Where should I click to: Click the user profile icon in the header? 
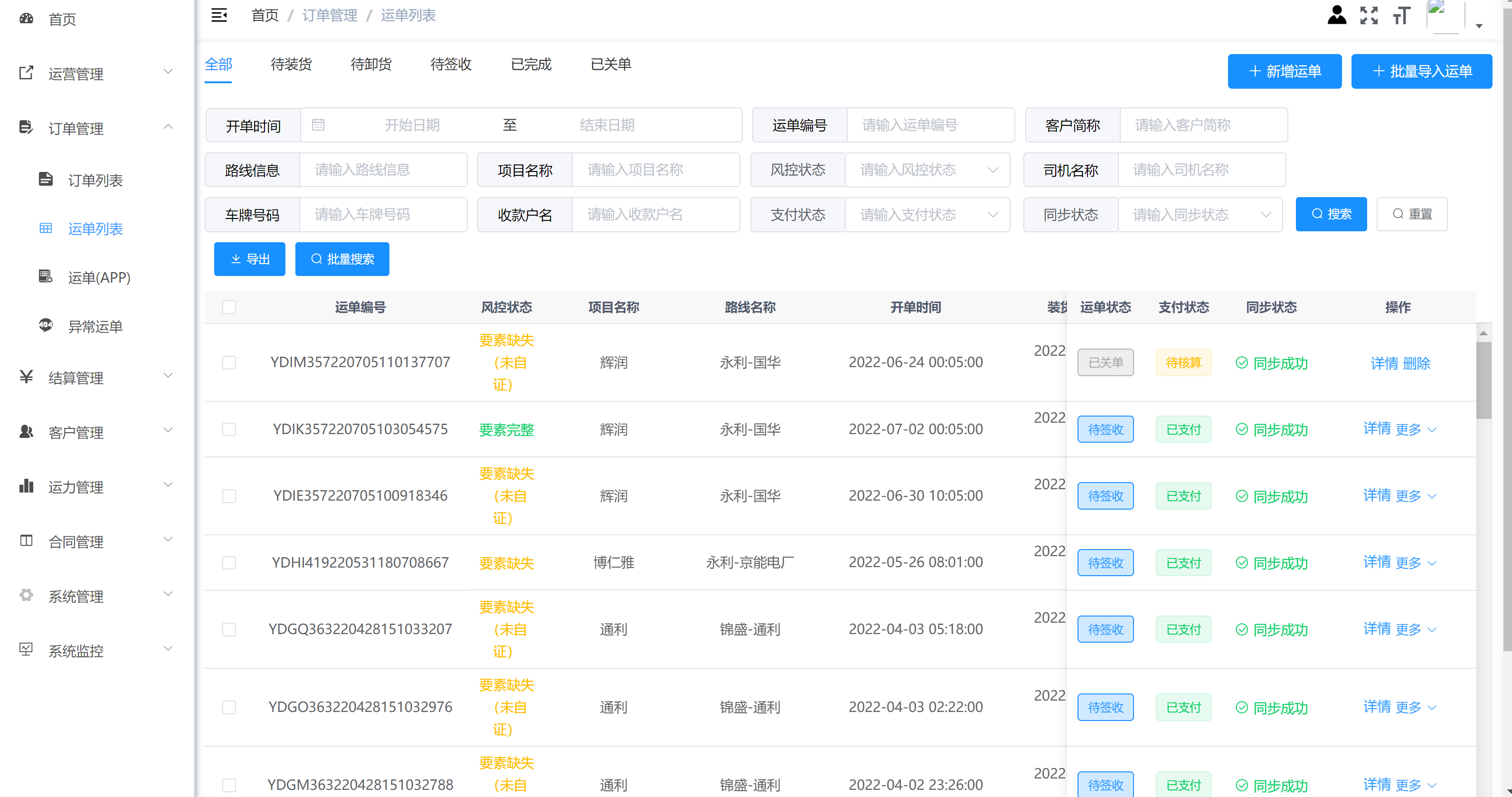tap(1336, 15)
